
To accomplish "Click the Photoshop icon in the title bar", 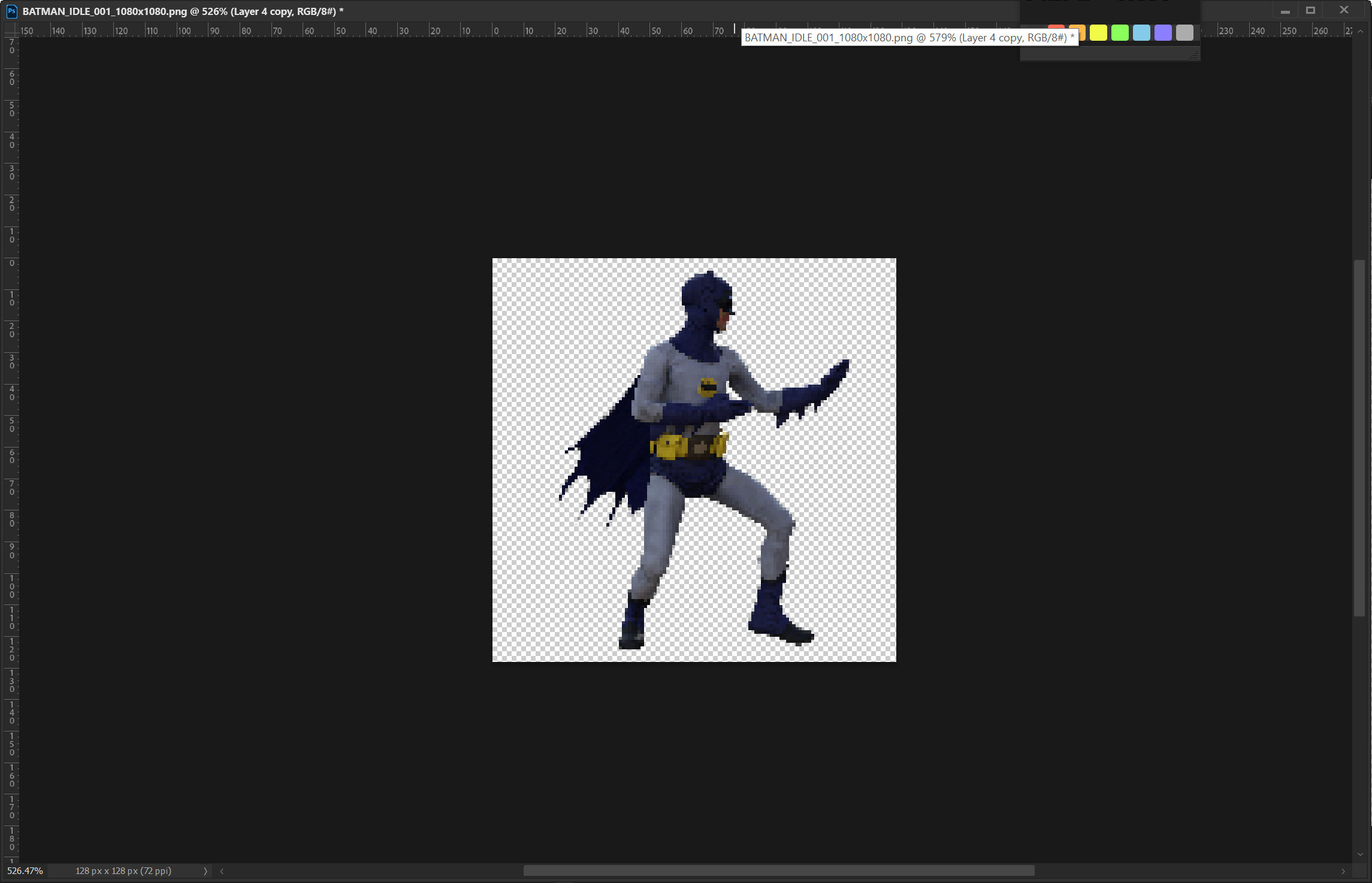I will (11, 11).
